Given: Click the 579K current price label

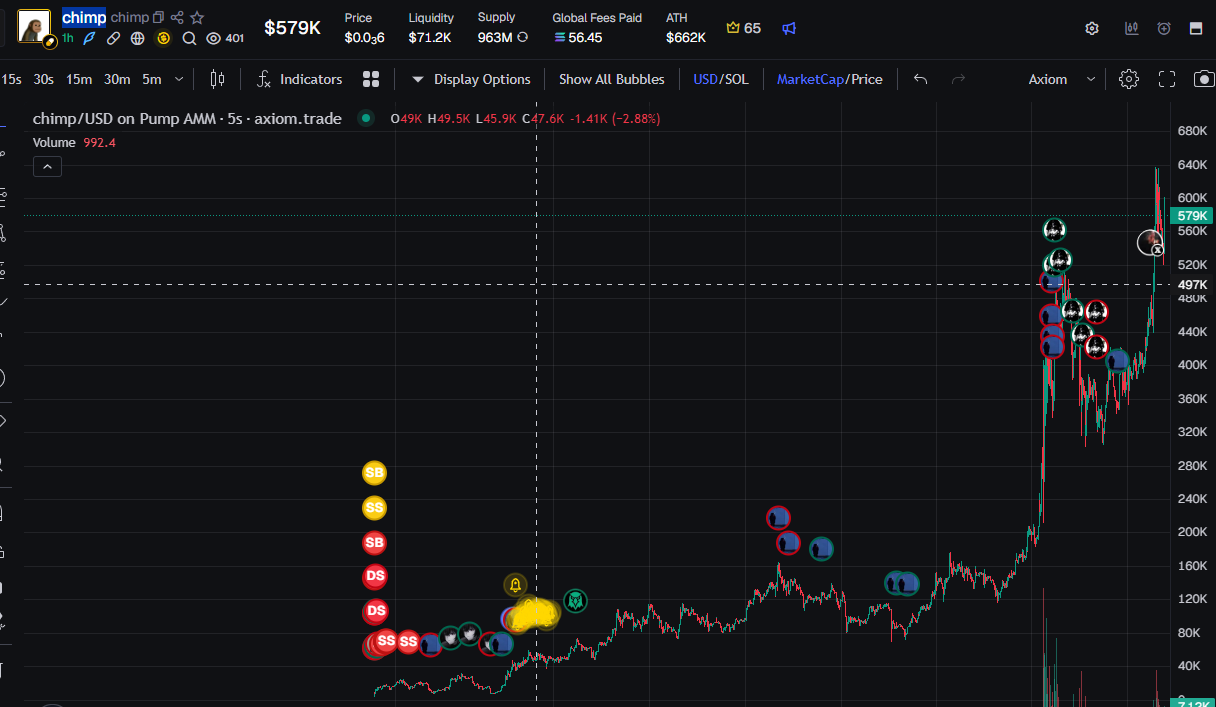Looking at the screenshot, I should [1192, 216].
